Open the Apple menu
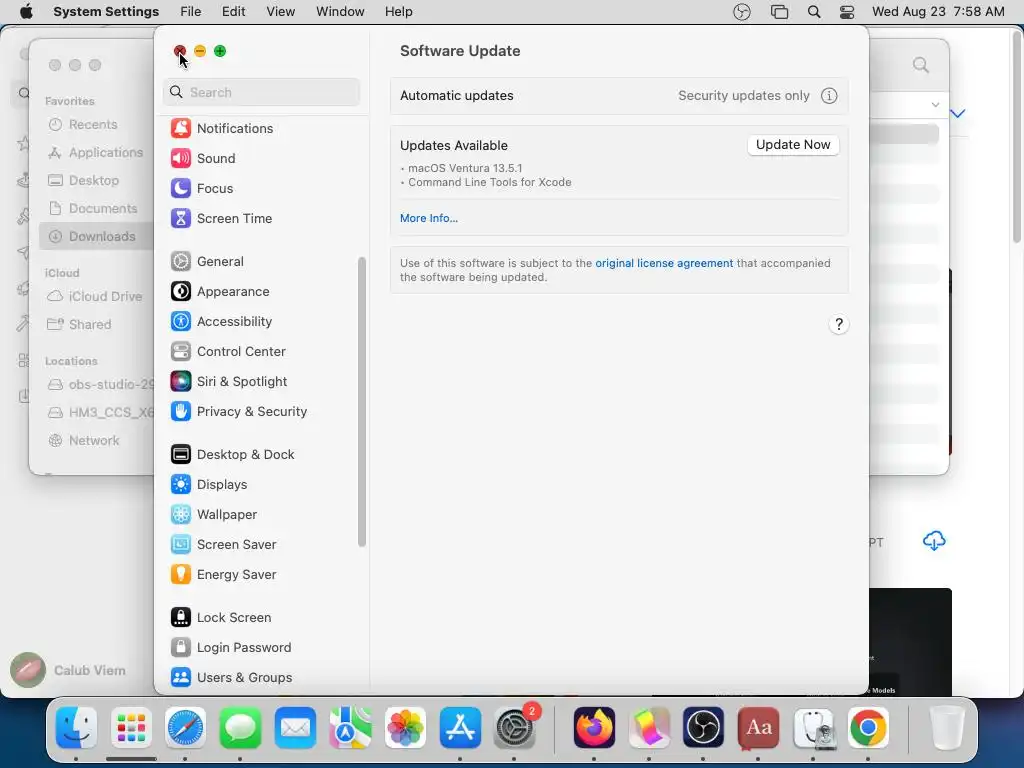 26,12
